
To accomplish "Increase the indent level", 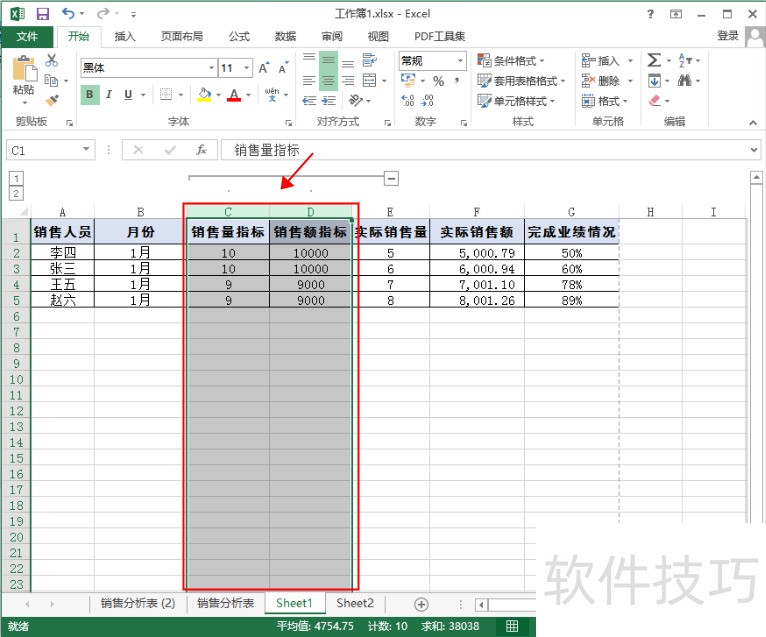I will (328, 101).
